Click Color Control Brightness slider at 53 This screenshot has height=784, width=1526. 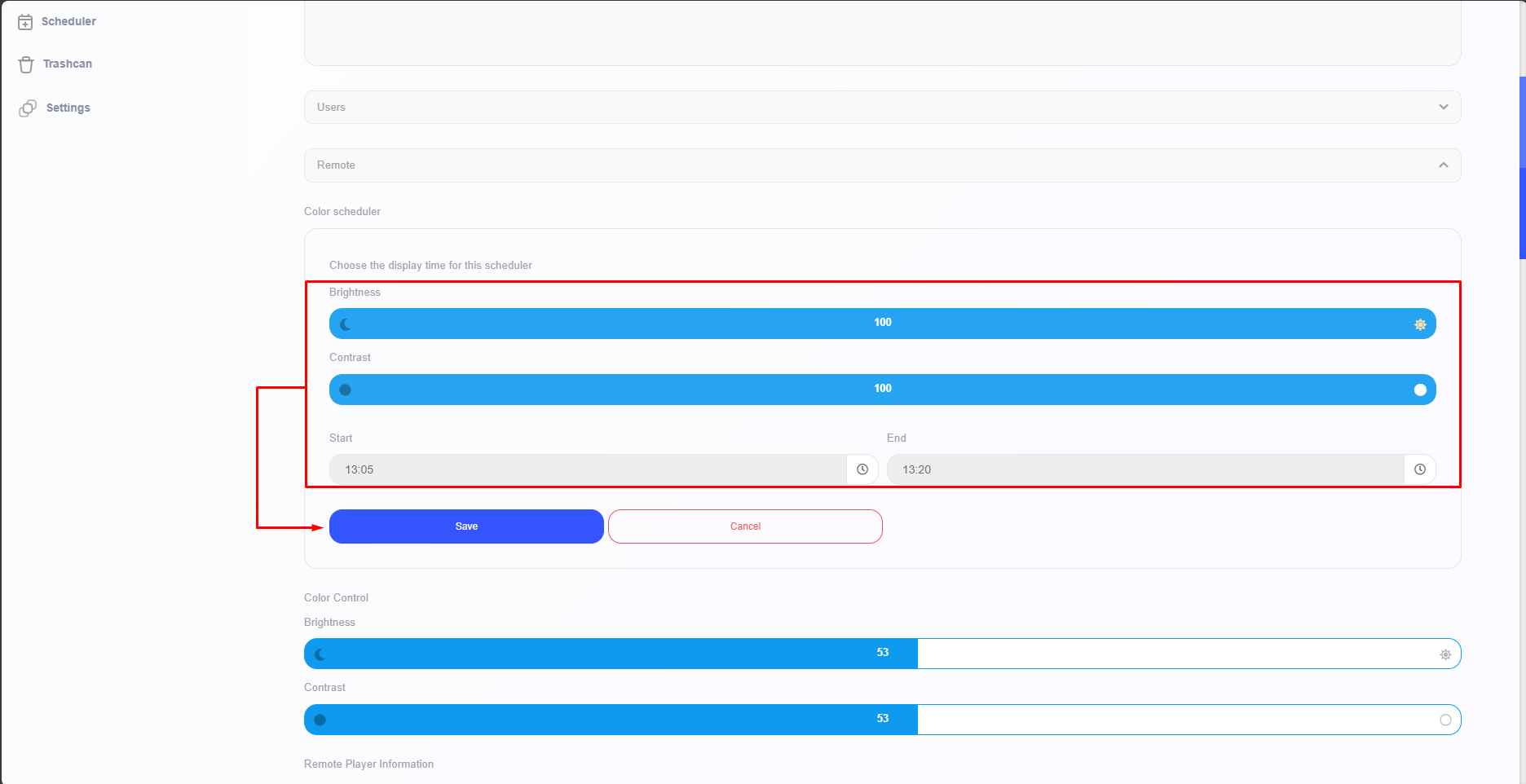[x=882, y=654]
